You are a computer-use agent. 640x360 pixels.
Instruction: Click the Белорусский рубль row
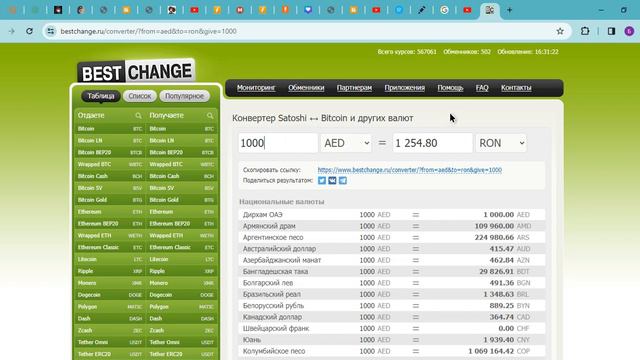[x=392, y=306]
